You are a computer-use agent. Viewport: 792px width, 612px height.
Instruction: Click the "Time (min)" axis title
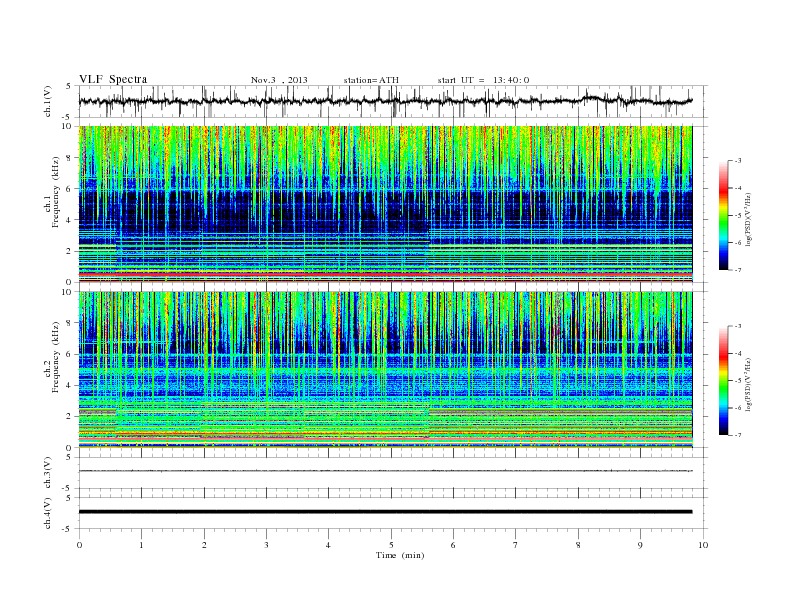click(400, 555)
